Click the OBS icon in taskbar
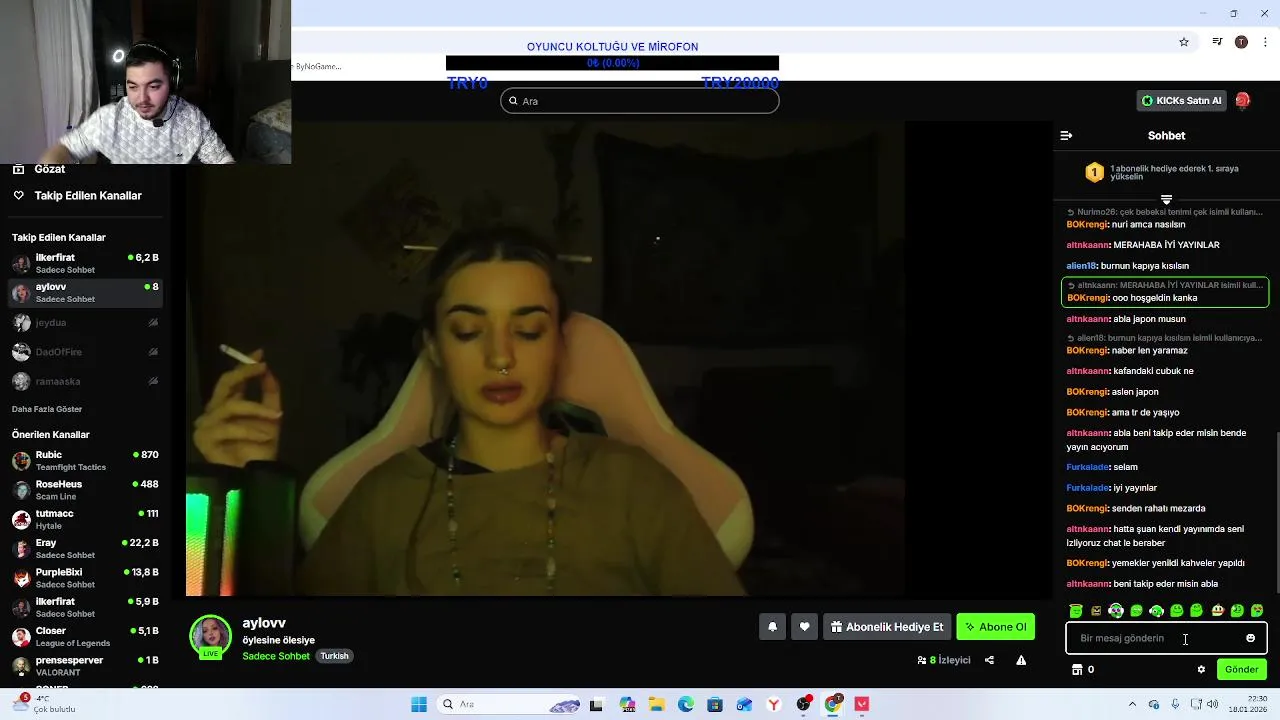 tap(803, 704)
